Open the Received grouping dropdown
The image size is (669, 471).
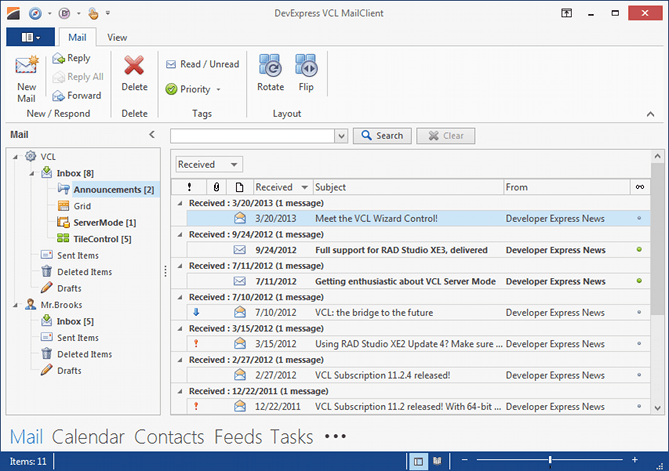[x=209, y=164]
